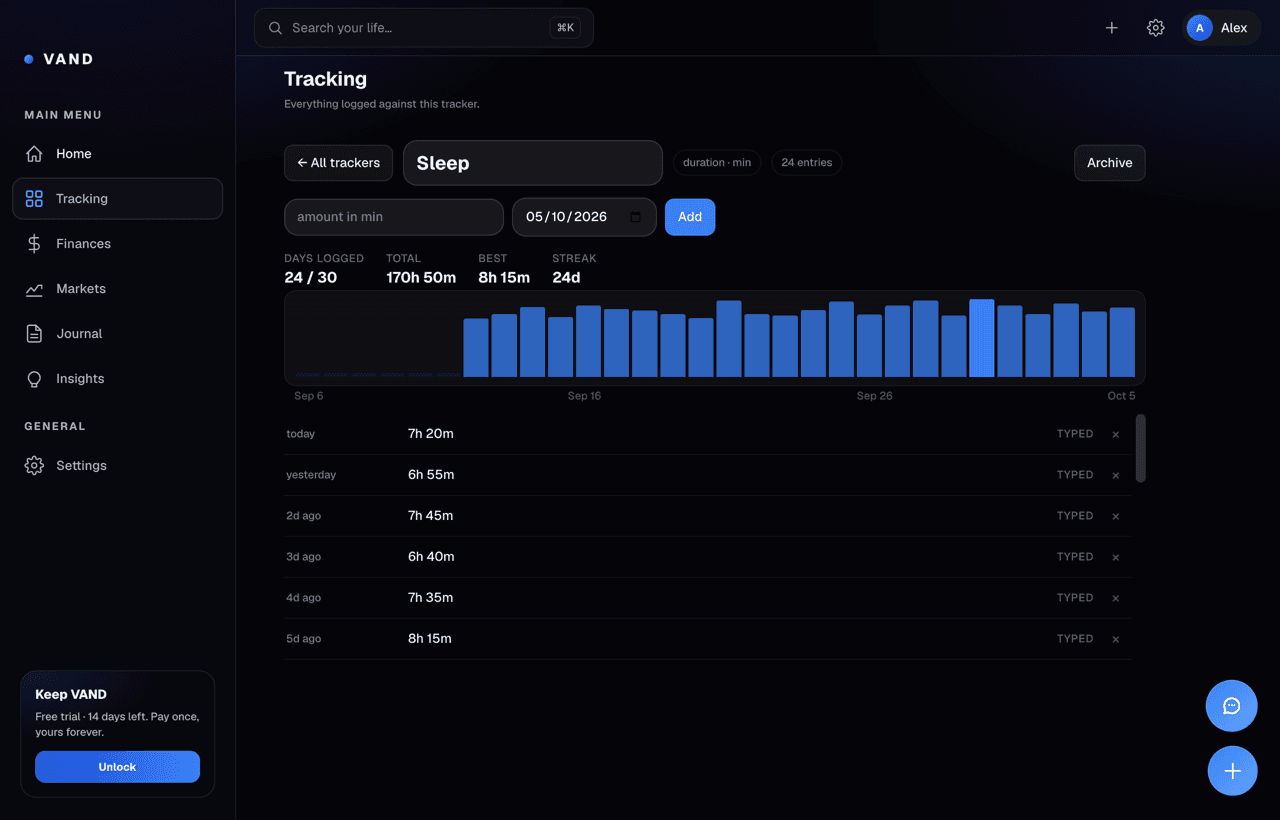
Task: Click the entries list scrollbar
Action: (1141, 449)
